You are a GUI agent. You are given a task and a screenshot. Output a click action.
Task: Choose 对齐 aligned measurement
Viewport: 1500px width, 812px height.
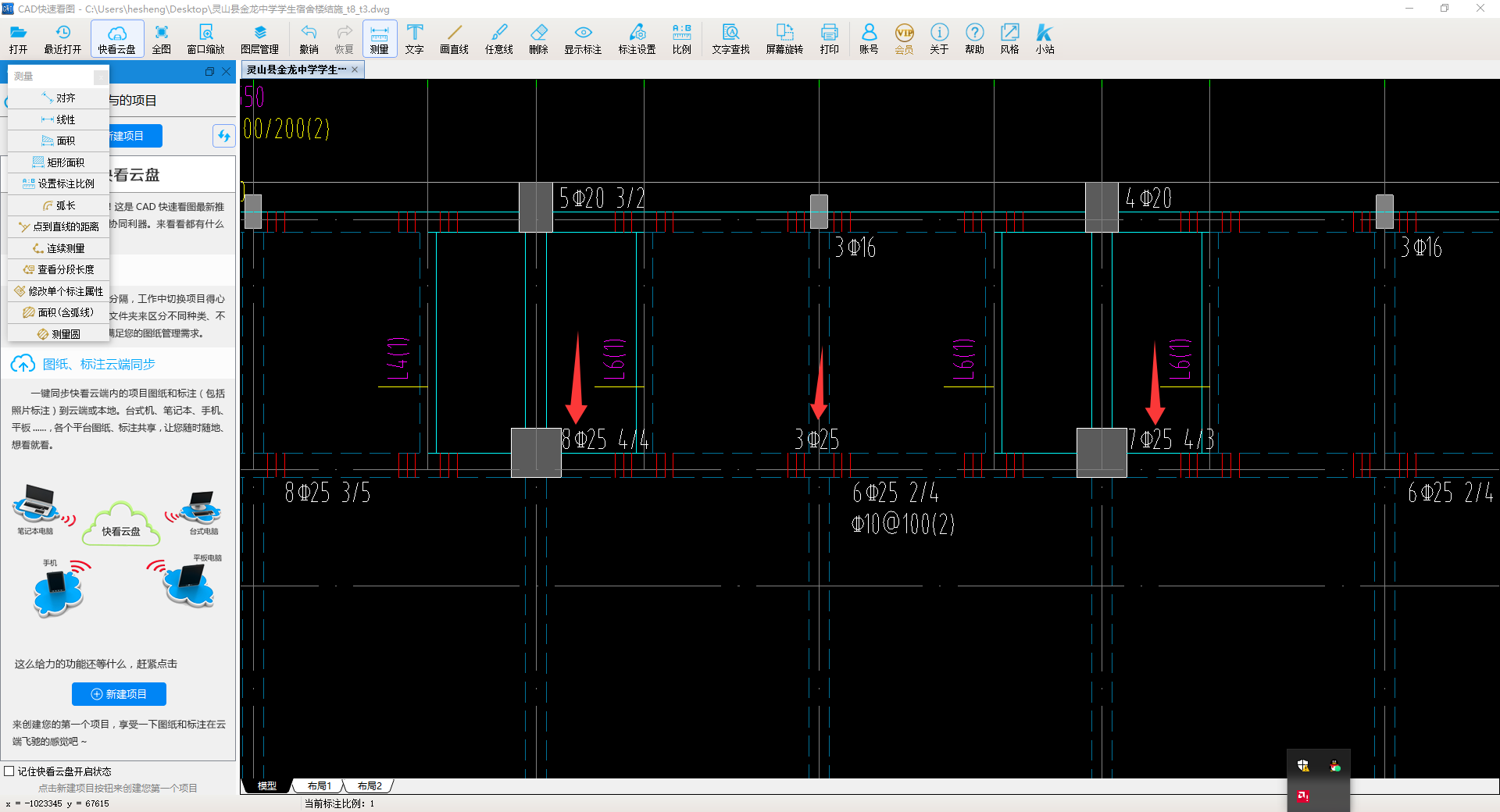point(59,98)
